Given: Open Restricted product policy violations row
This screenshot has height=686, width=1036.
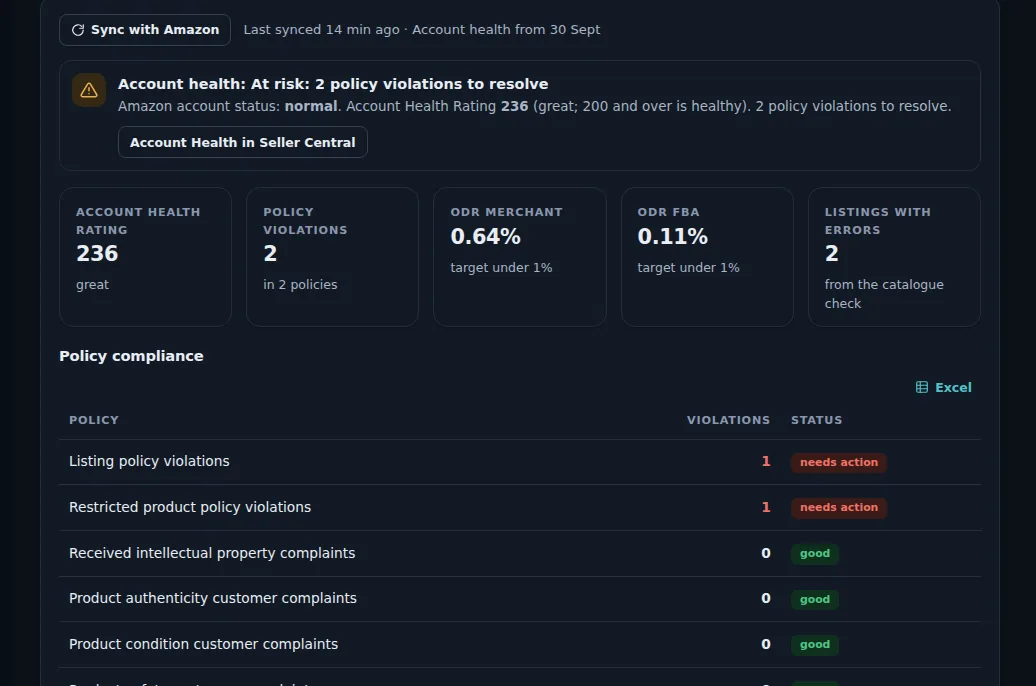Looking at the screenshot, I should coord(519,508).
